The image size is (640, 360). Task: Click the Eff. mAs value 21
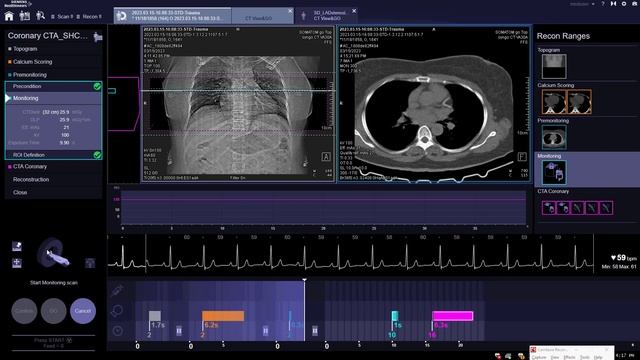66,127
